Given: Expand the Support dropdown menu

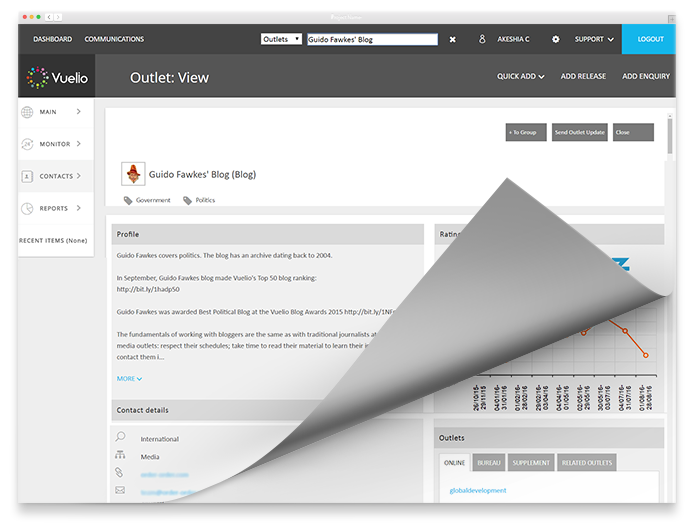Looking at the screenshot, I should coord(594,40).
